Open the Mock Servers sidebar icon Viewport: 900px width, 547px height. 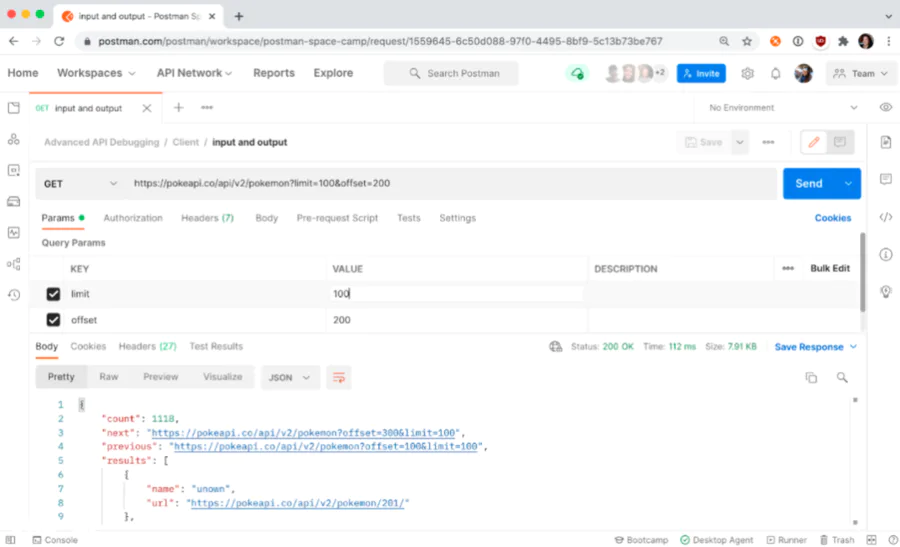point(14,201)
